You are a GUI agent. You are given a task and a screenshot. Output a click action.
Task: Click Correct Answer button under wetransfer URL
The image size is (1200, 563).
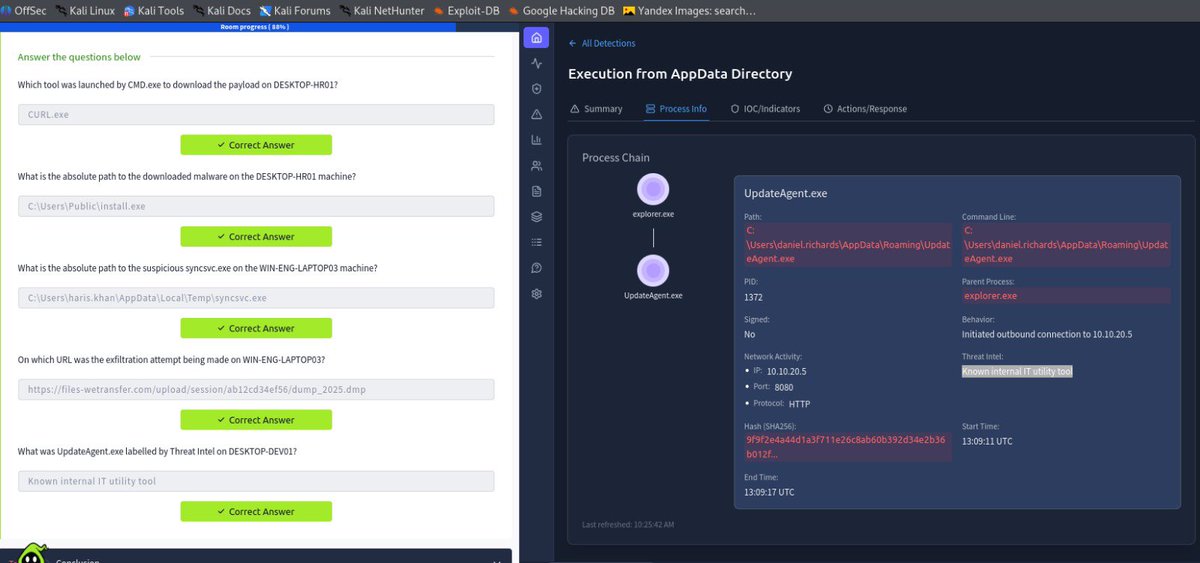click(x=256, y=420)
